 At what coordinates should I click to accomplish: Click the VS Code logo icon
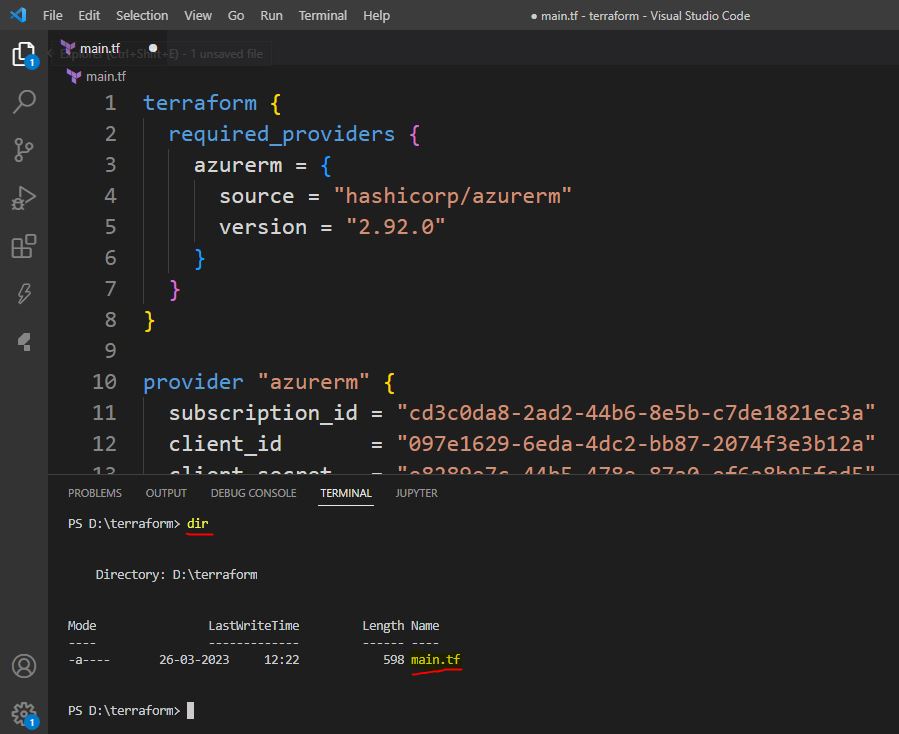17,15
